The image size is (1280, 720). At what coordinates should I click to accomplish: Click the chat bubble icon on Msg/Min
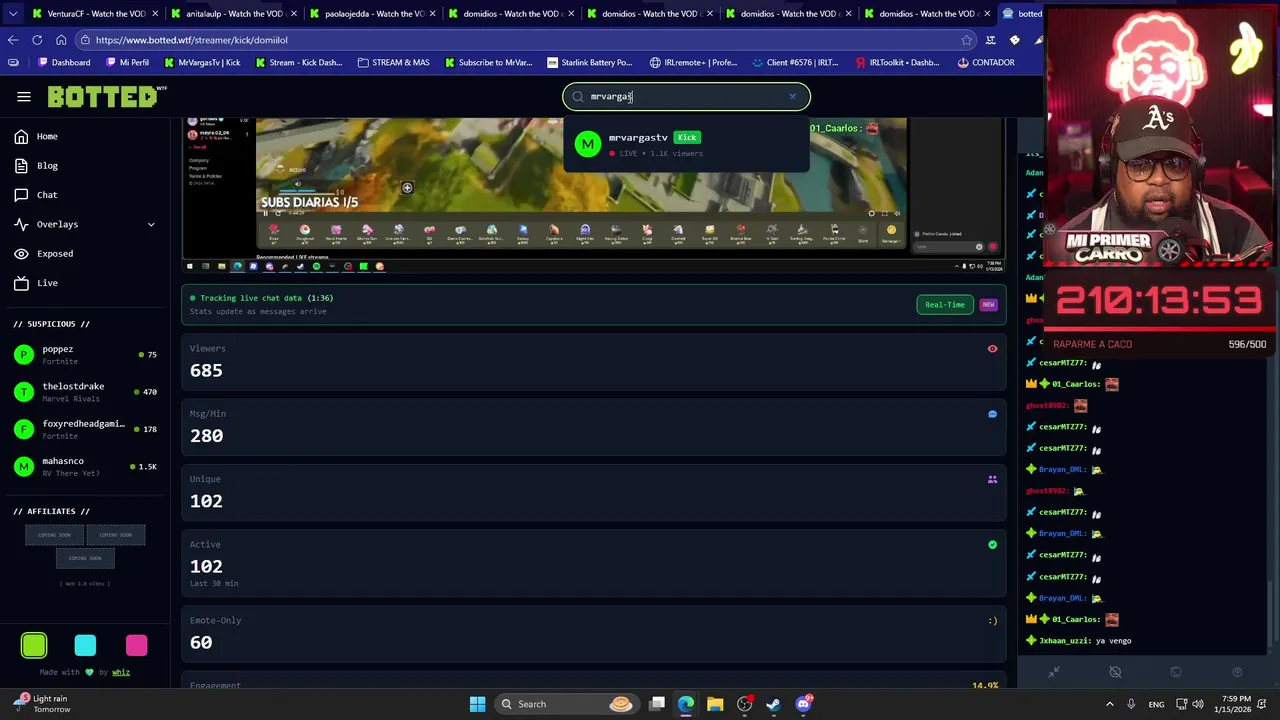(x=992, y=414)
